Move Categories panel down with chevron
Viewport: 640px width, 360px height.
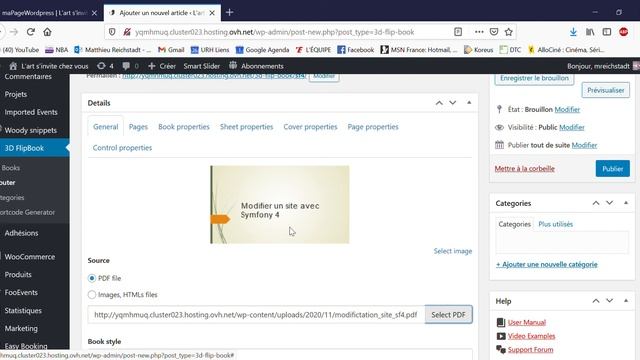click(609, 203)
